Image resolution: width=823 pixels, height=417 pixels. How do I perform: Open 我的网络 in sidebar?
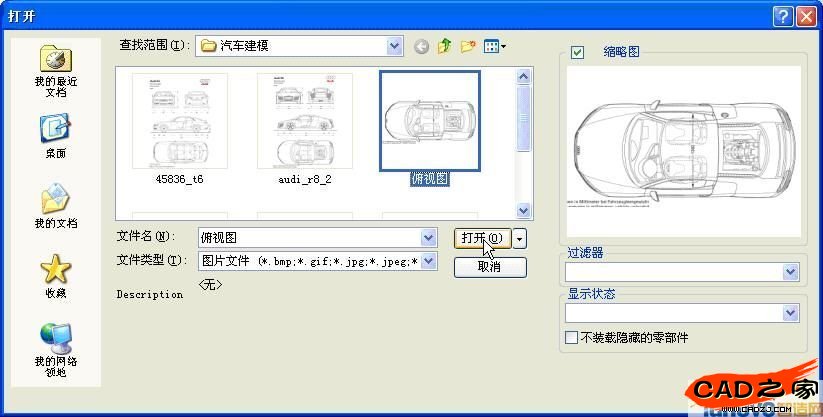55,348
